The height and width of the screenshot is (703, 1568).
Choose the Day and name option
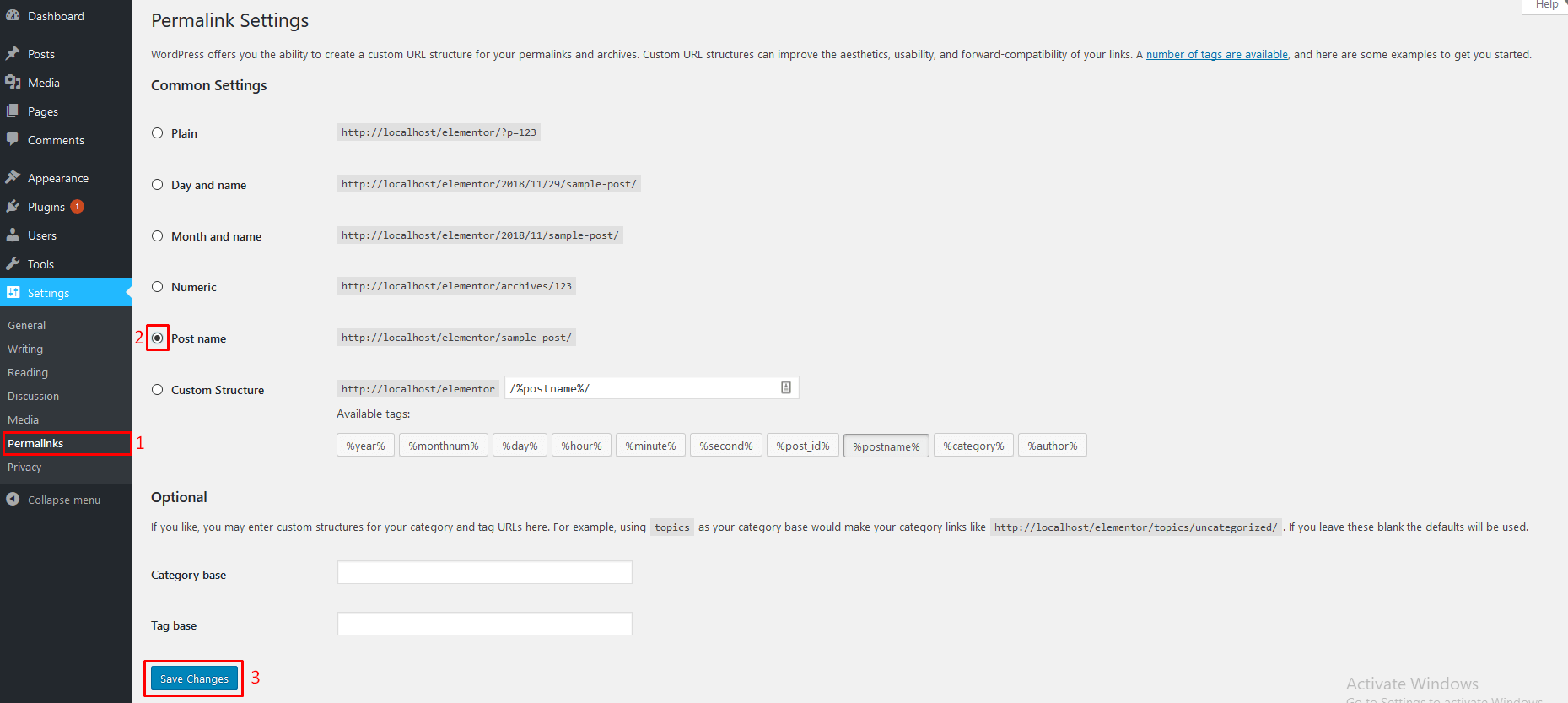coord(158,185)
